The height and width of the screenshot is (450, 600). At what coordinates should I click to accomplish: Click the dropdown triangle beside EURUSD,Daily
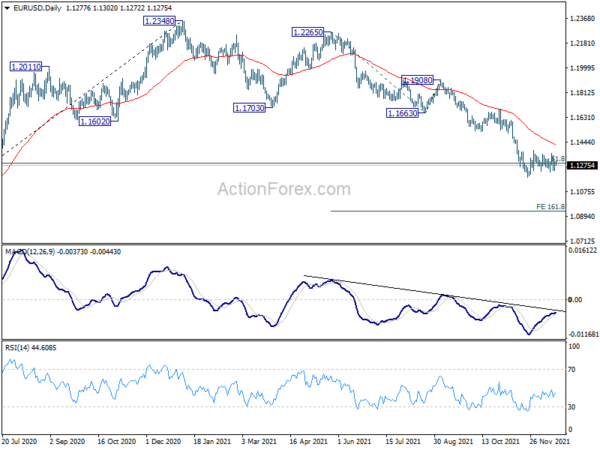click(x=7, y=8)
